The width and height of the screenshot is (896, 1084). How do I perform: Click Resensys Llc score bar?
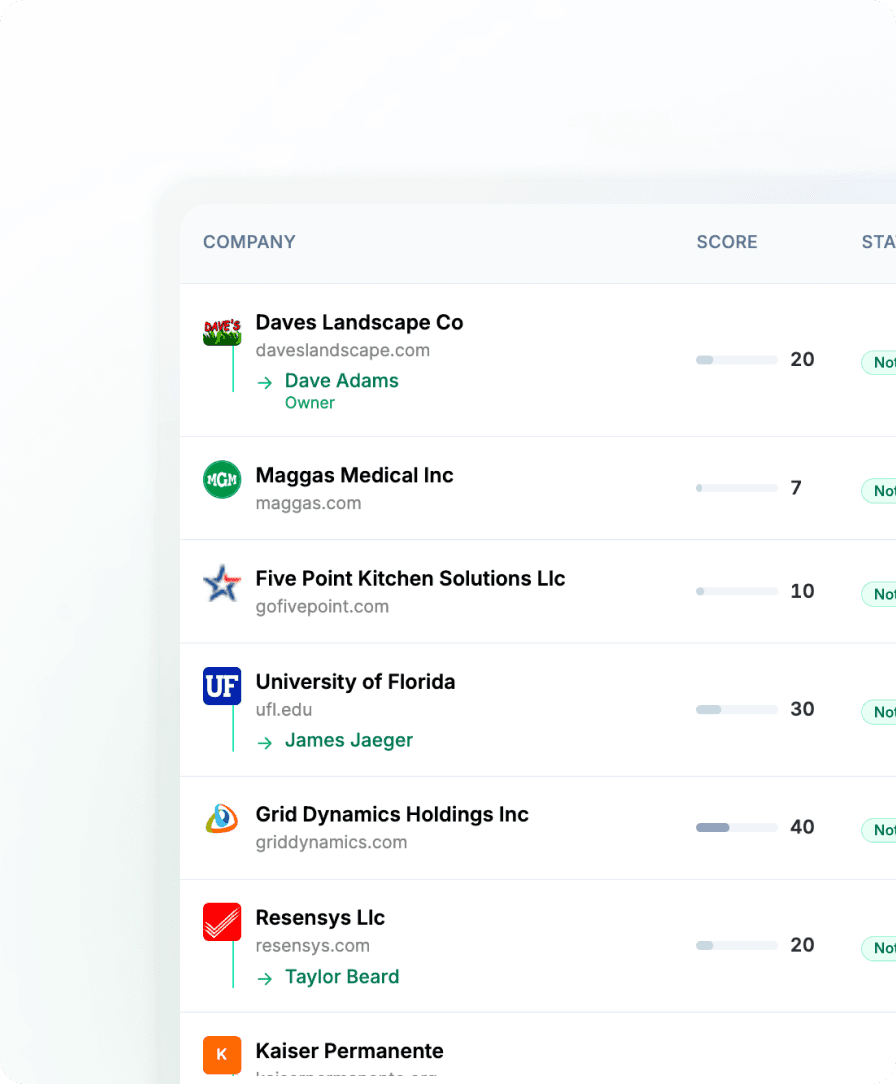[x=737, y=945]
